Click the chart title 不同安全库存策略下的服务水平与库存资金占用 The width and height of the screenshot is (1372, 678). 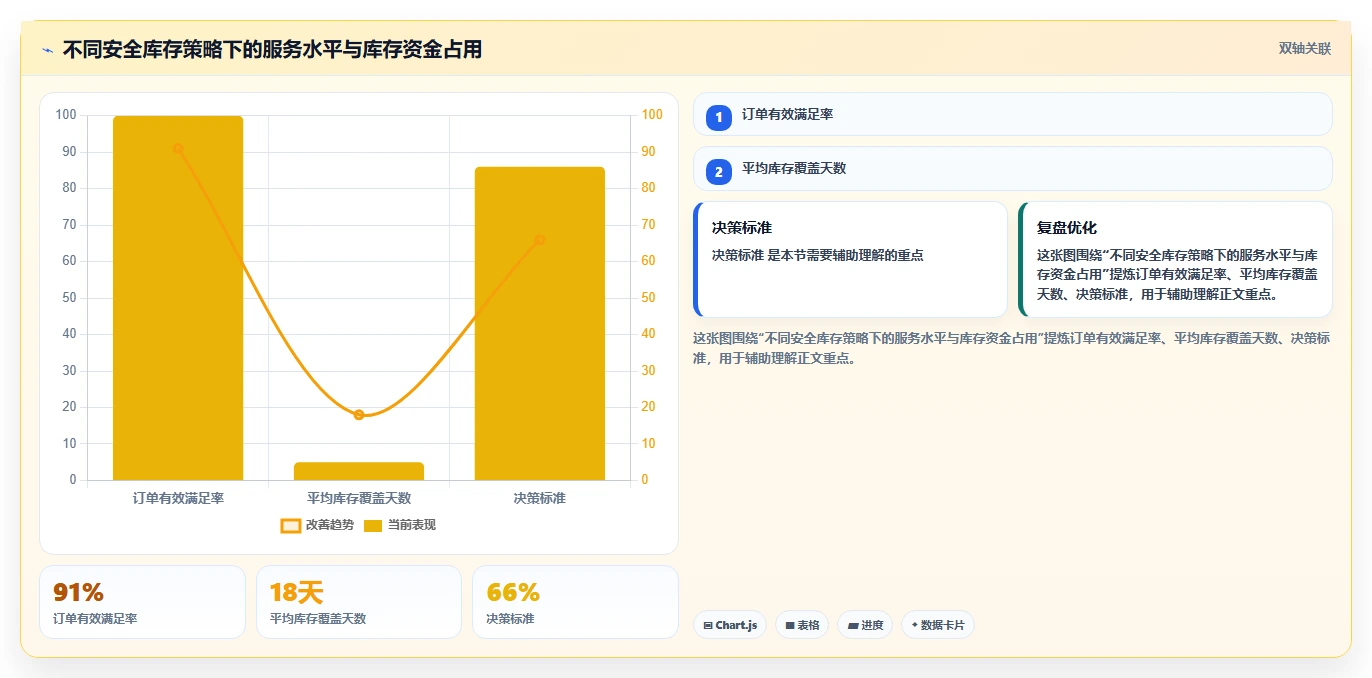tap(272, 50)
